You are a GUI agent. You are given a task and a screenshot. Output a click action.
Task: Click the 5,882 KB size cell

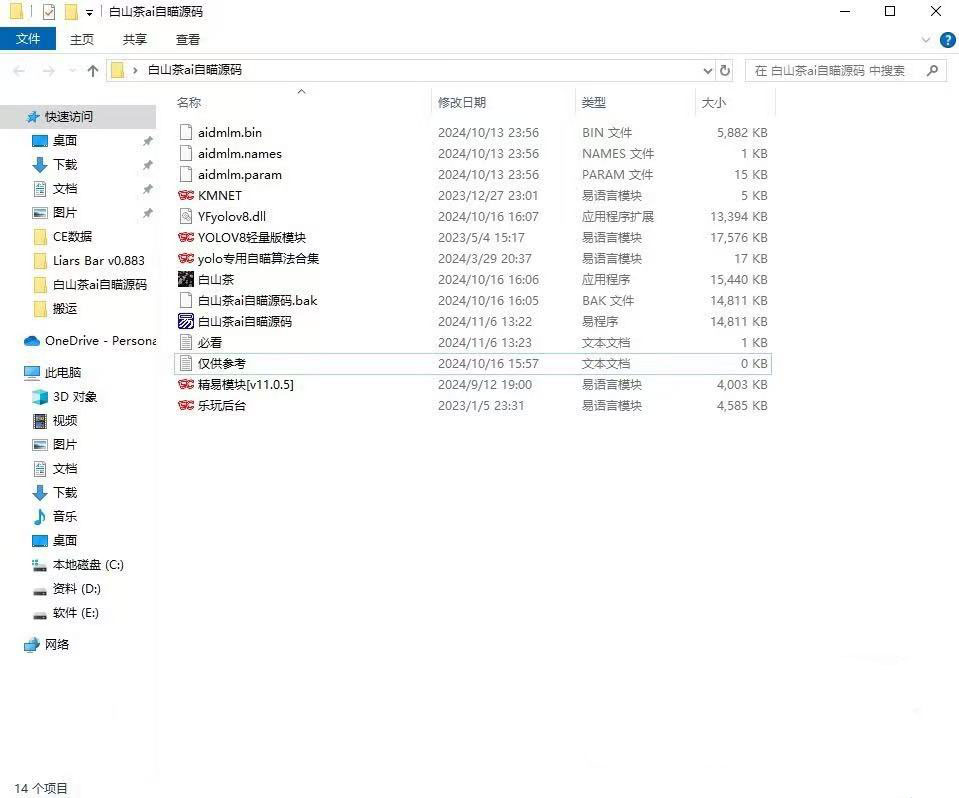tap(742, 133)
